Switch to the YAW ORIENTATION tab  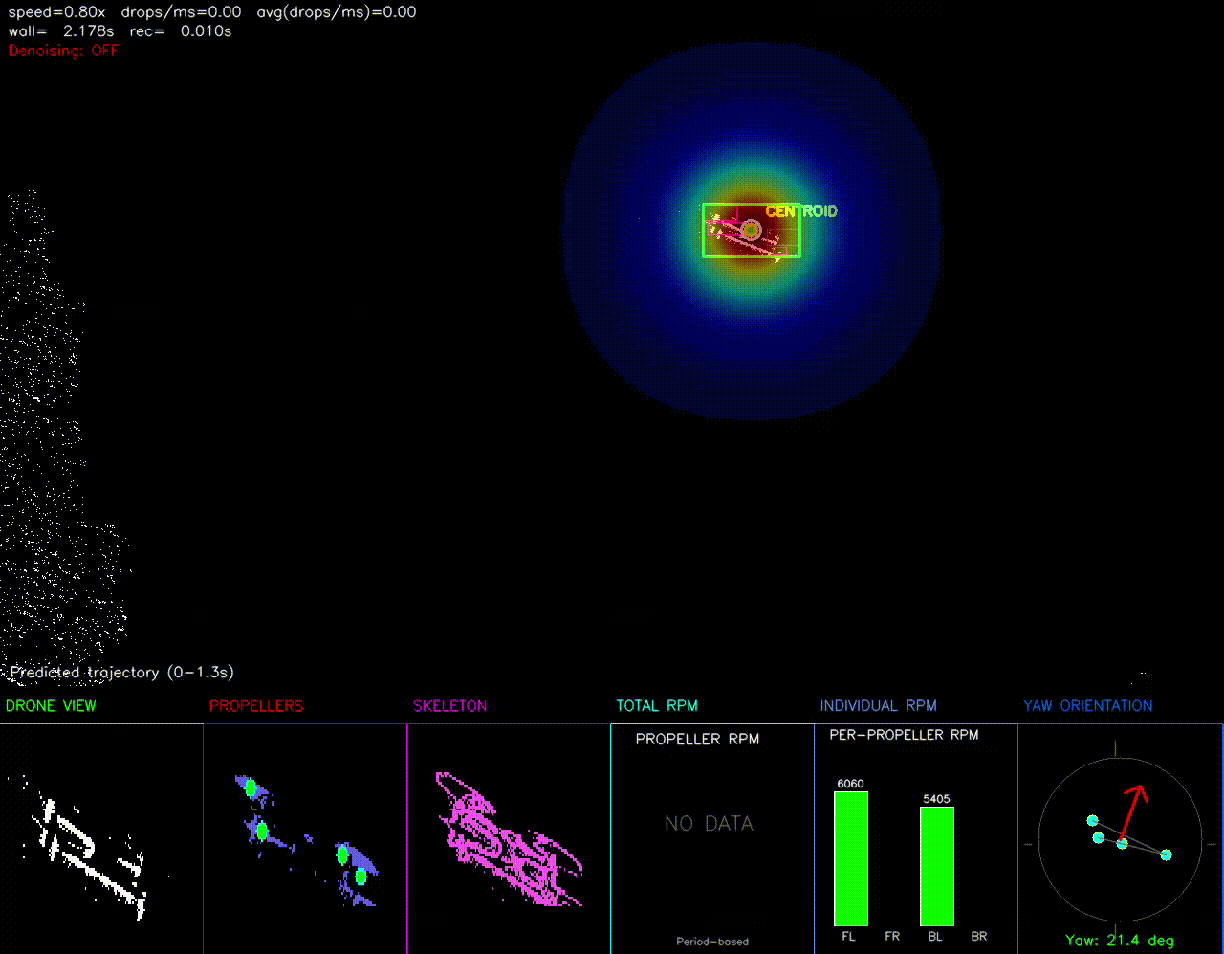pos(1087,705)
